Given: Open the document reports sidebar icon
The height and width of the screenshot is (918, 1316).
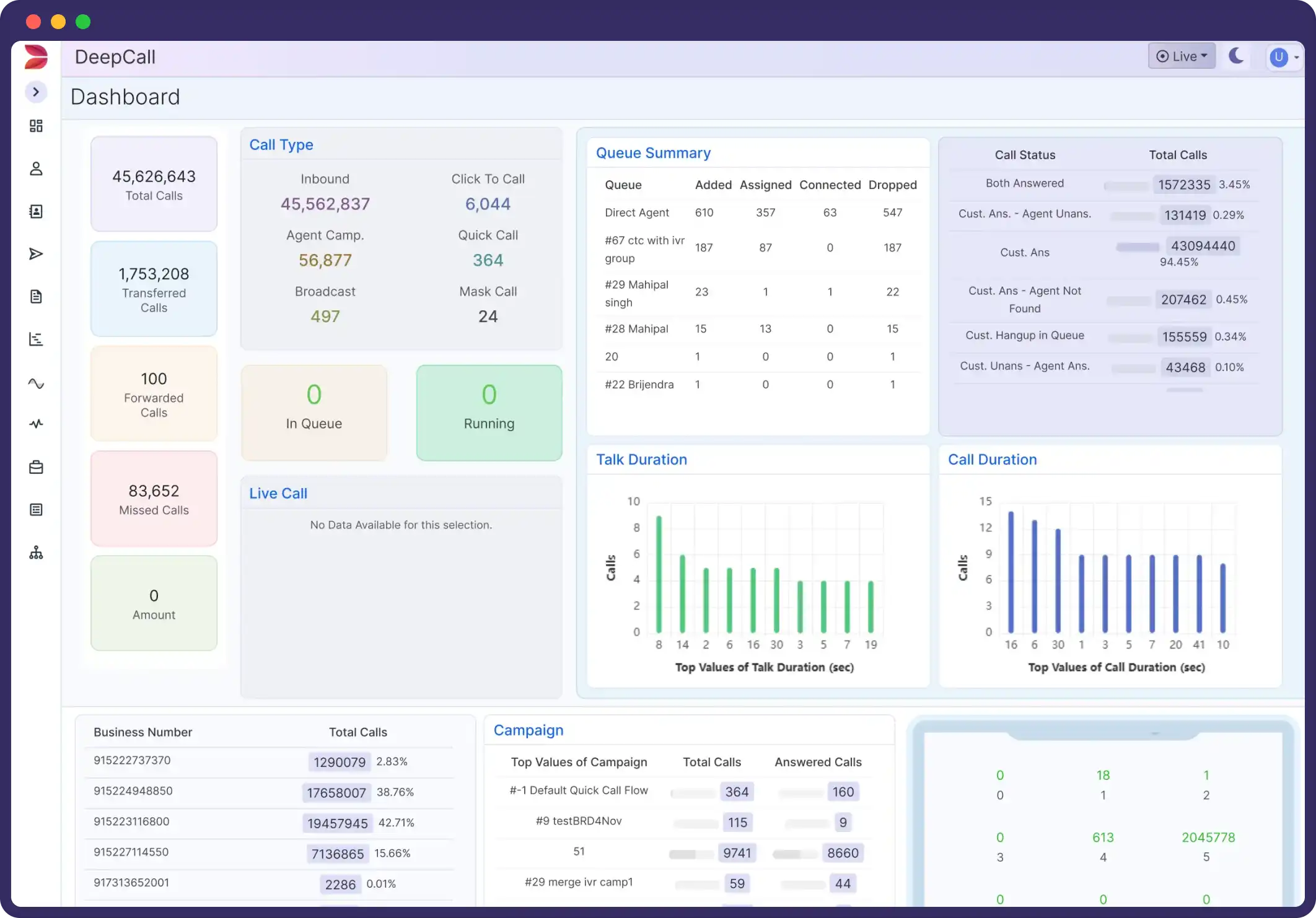Looking at the screenshot, I should click(x=36, y=297).
